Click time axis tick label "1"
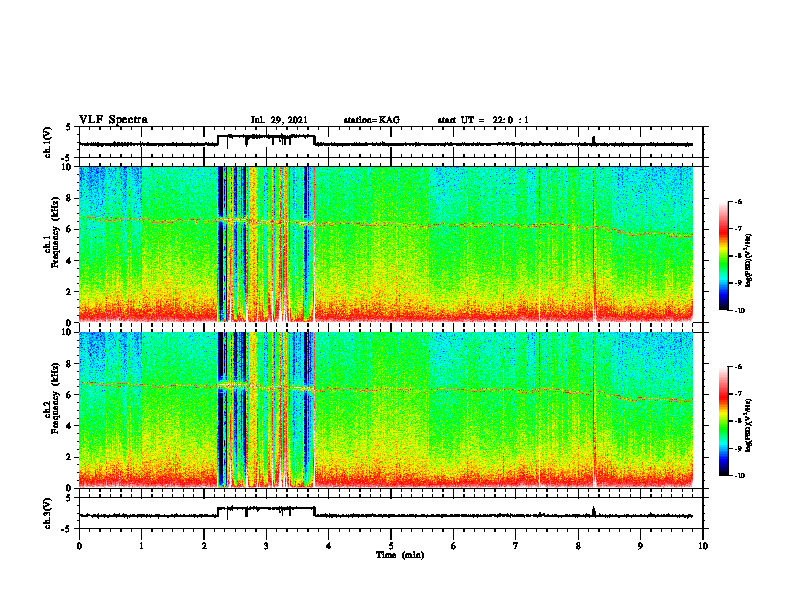This screenshot has height=612, width=792. 141,546
